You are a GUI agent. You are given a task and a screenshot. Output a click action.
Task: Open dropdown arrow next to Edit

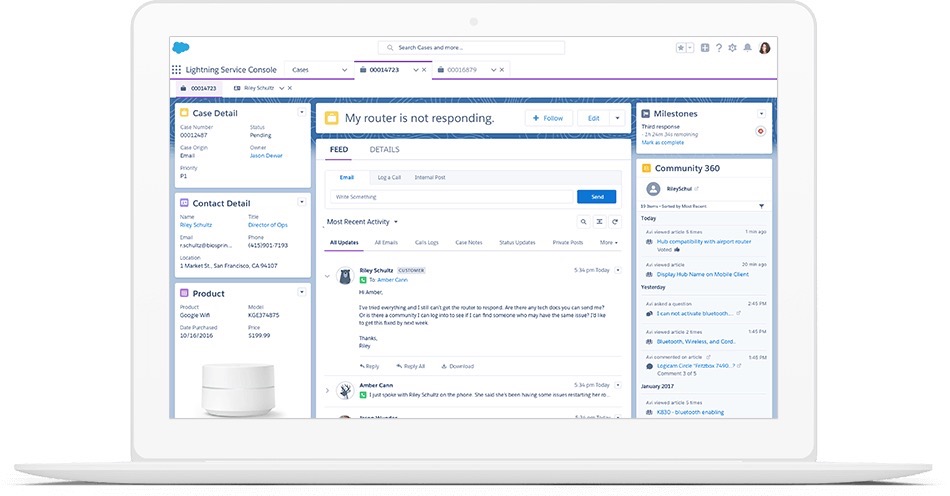[x=617, y=118]
